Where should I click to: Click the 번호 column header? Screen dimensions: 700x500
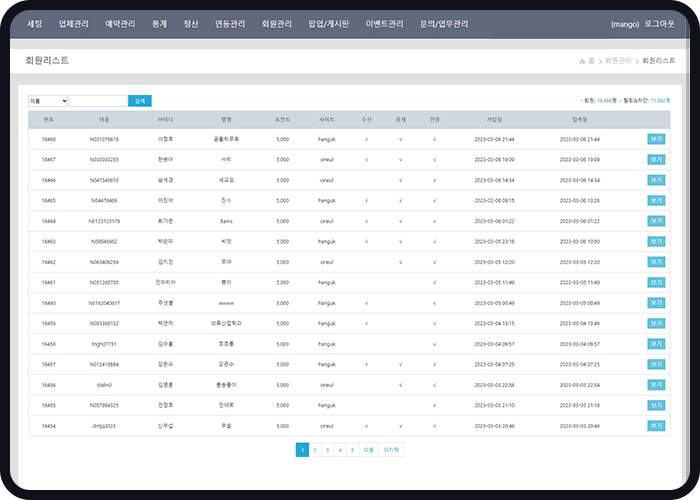tap(48, 120)
